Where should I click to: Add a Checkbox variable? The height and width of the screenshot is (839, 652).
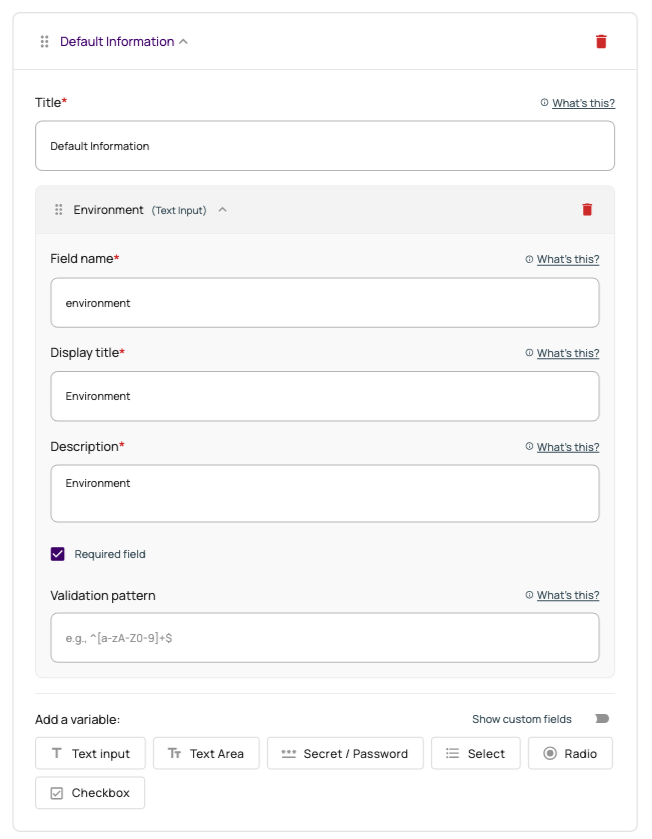(x=90, y=792)
